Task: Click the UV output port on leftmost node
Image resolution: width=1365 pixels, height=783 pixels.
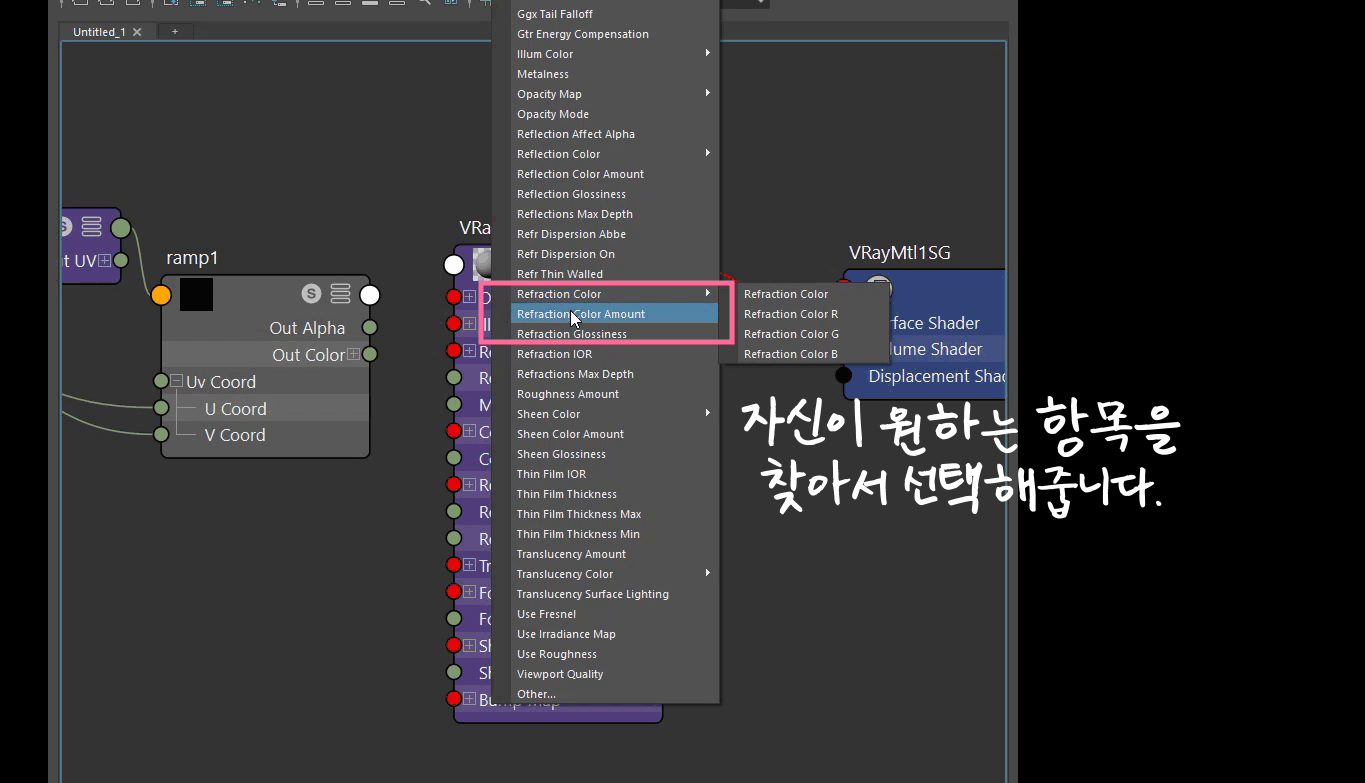Action: 121,260
